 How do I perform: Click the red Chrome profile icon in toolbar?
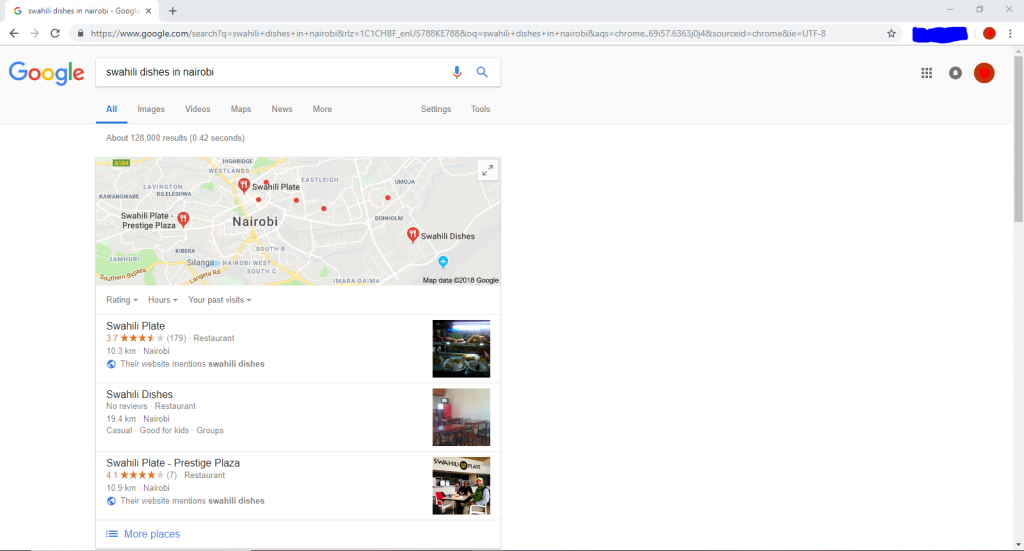(989, 33)
